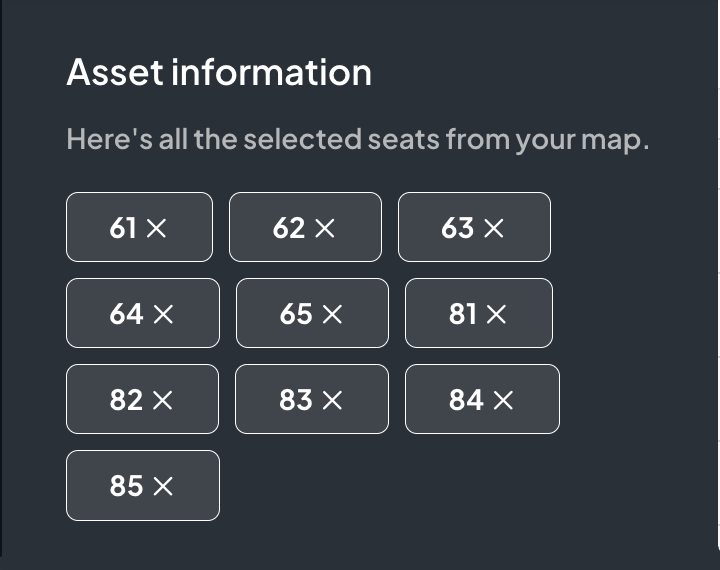This screenshot has height=570, width=720.
Task: Select the number 85 seat label
Action: tap(127, 487)
